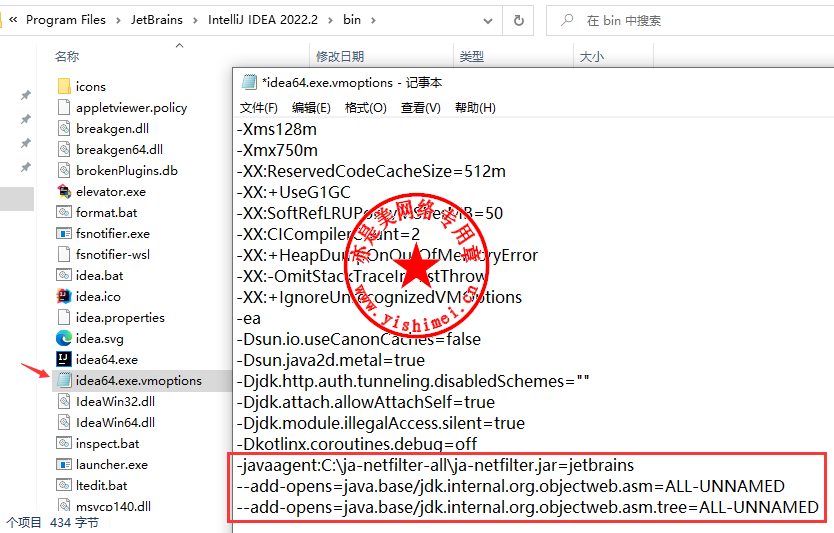This screenshot has height=533, width=834.
Task: Open the 编辑(E) menu in Notepad
Action: point(311,108)
